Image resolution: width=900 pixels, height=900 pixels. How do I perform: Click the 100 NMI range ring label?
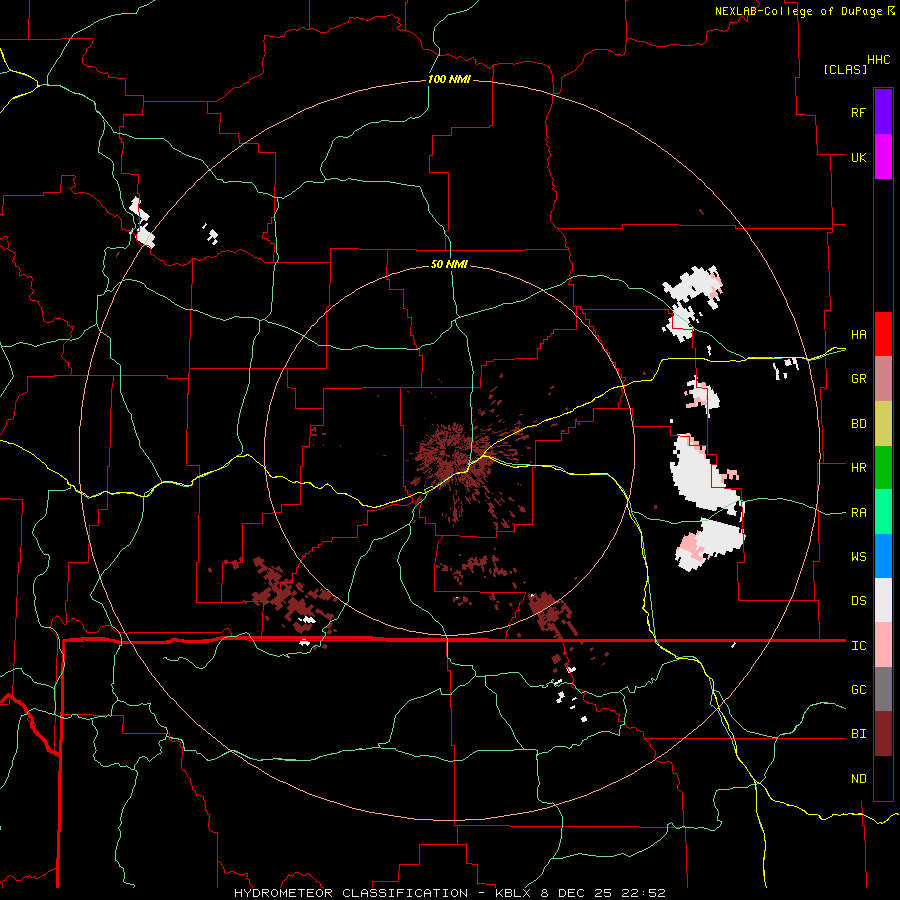coord(449,79)
